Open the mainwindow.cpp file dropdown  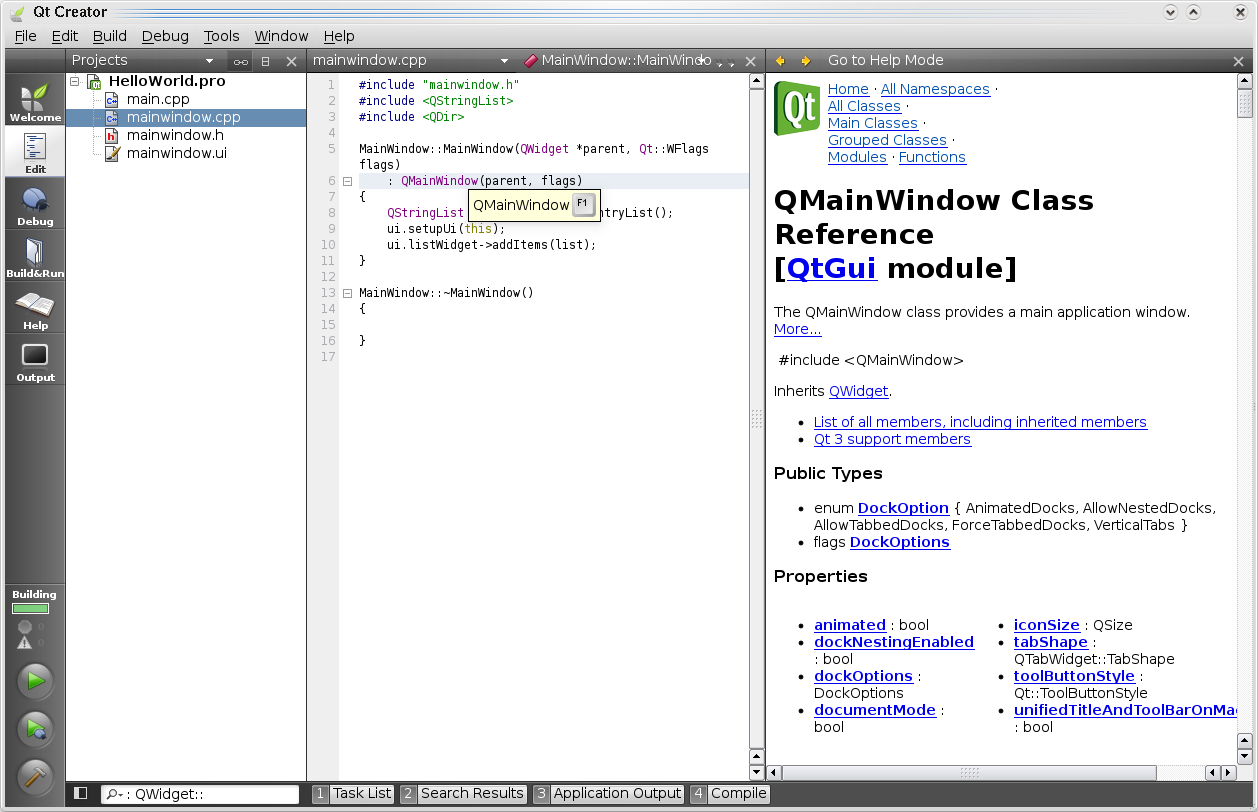click(504, 61)
